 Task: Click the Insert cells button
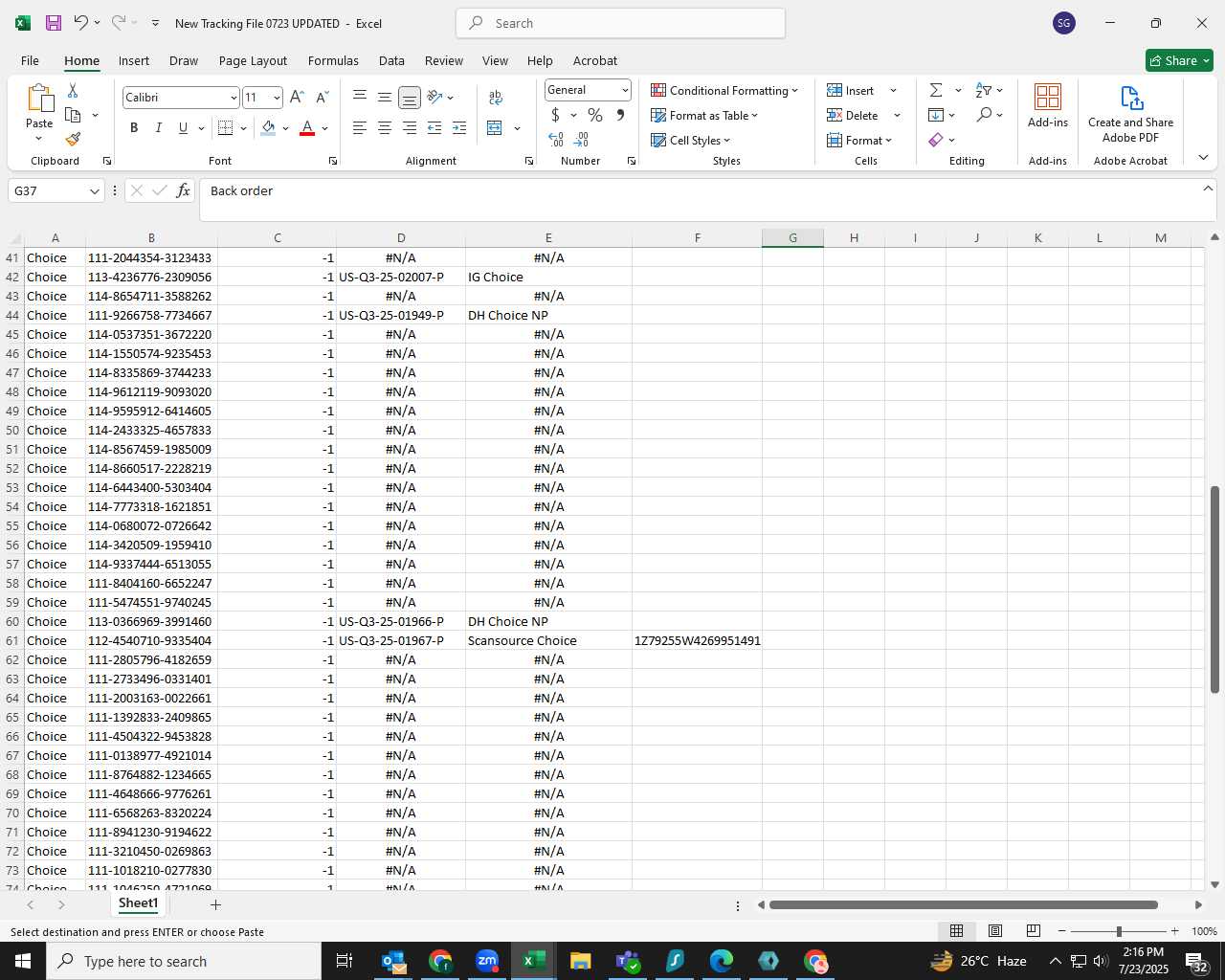point(851,90)
